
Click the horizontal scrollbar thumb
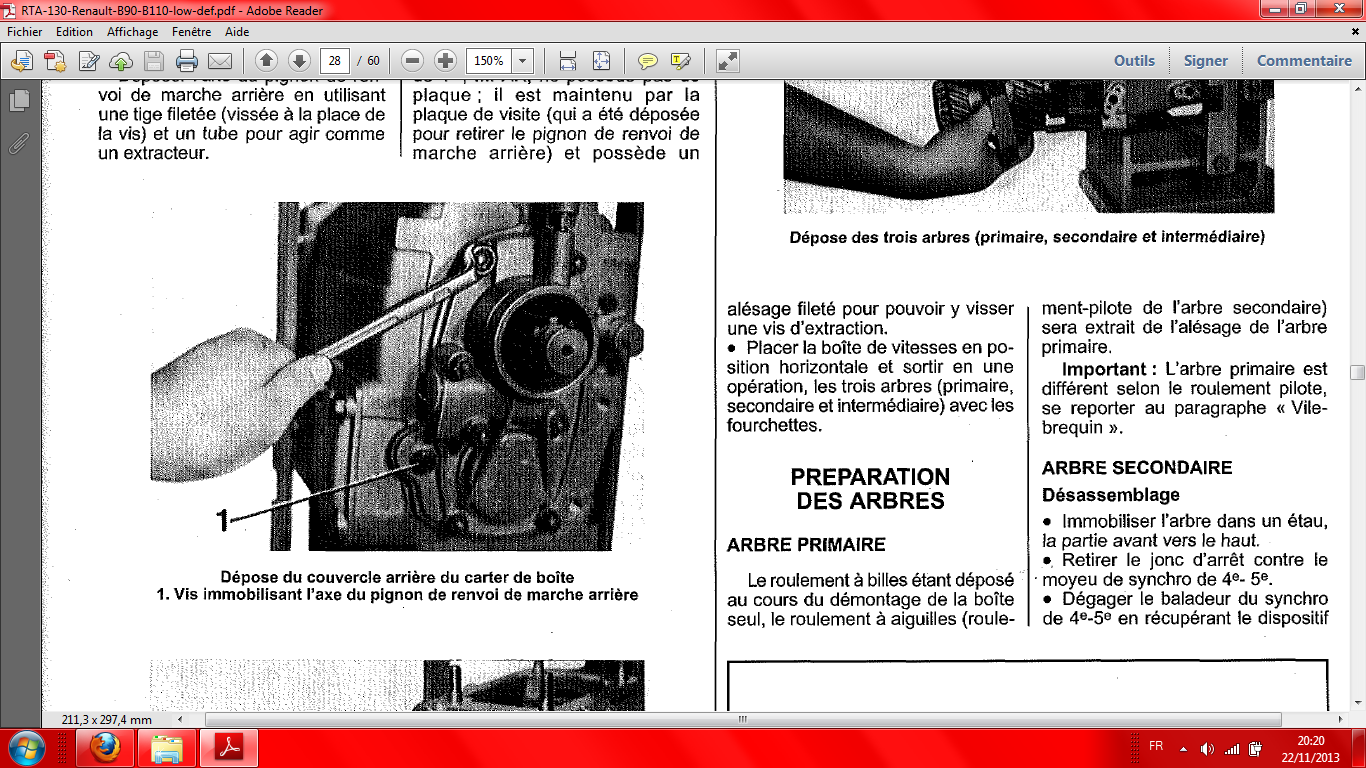click(742, 719)
